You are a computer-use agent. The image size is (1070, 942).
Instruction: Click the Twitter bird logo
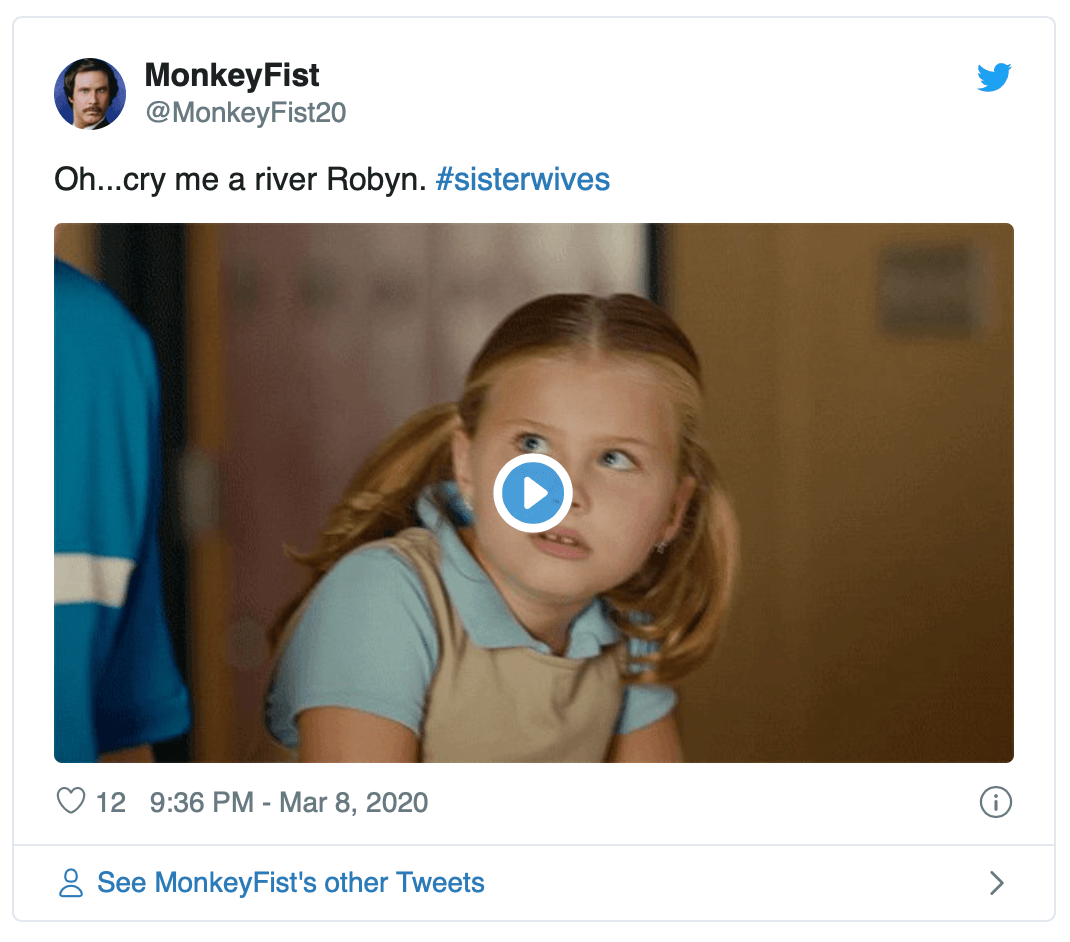(994, 77)
